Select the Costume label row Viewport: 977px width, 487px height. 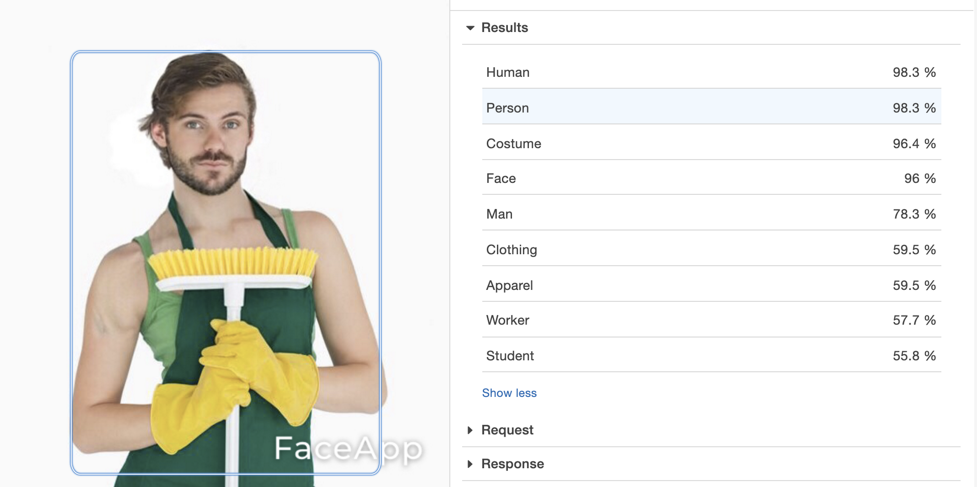coord(711,143)
